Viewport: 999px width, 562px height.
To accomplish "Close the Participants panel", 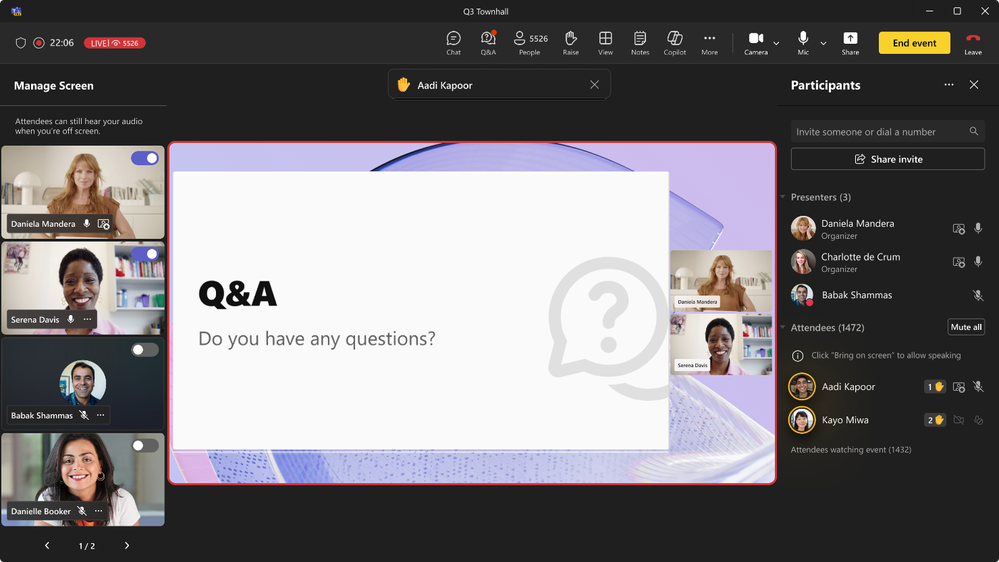I will click(974, 85).
